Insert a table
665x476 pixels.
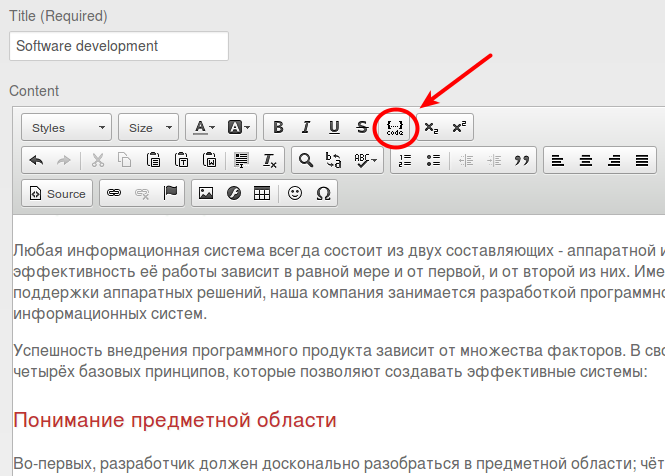tap(261, 193)
